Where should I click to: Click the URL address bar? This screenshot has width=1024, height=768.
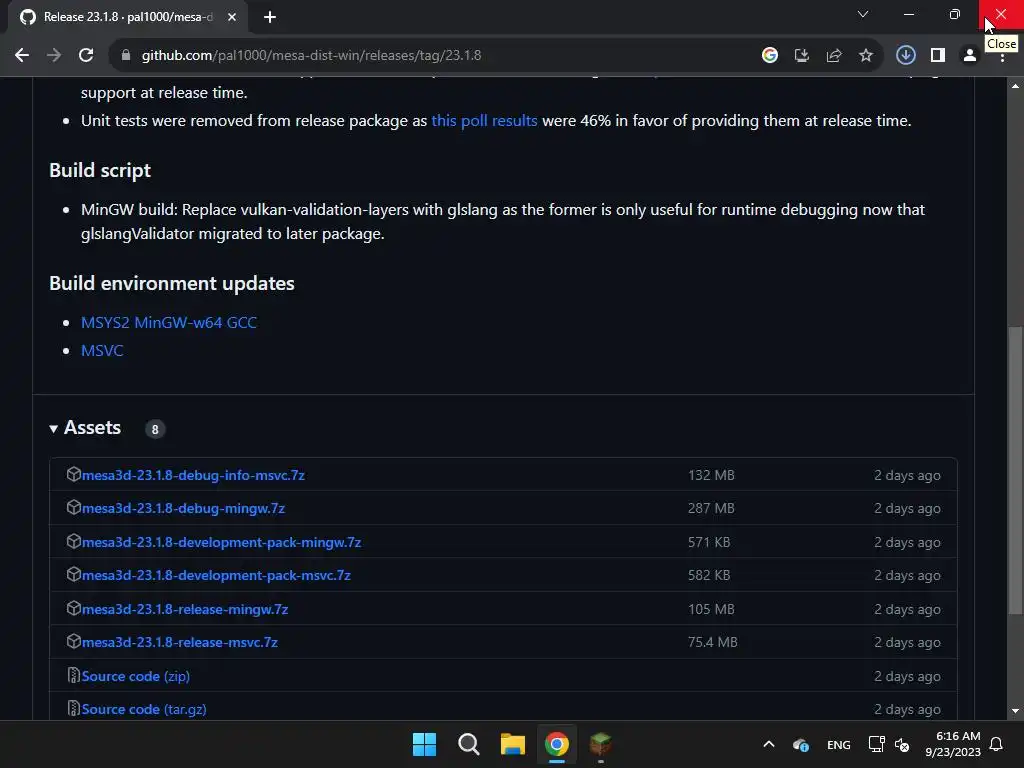431,56
